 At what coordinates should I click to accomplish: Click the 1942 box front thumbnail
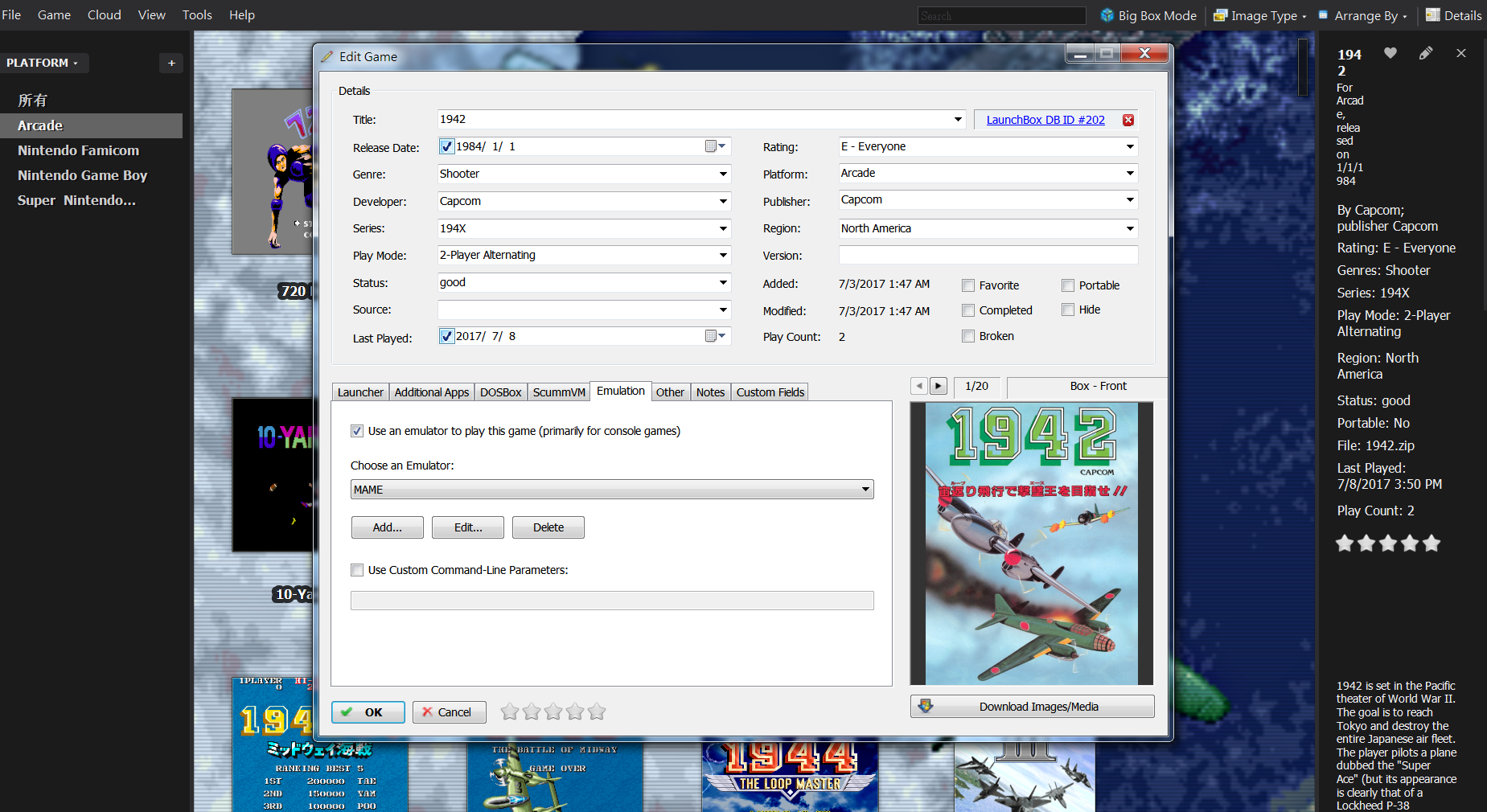coord(1032,543)
